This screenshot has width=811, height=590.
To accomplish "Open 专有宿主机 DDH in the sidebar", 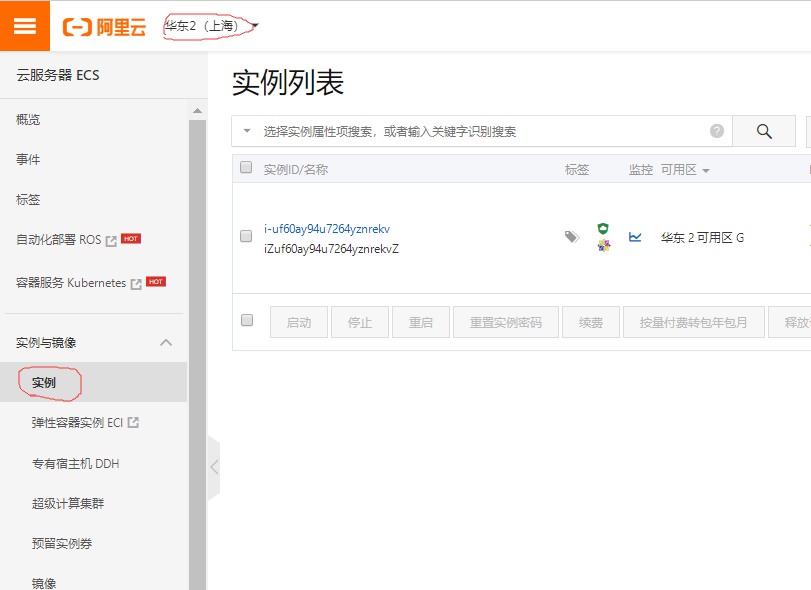I will pyautogui.click(x=76, y=463).
